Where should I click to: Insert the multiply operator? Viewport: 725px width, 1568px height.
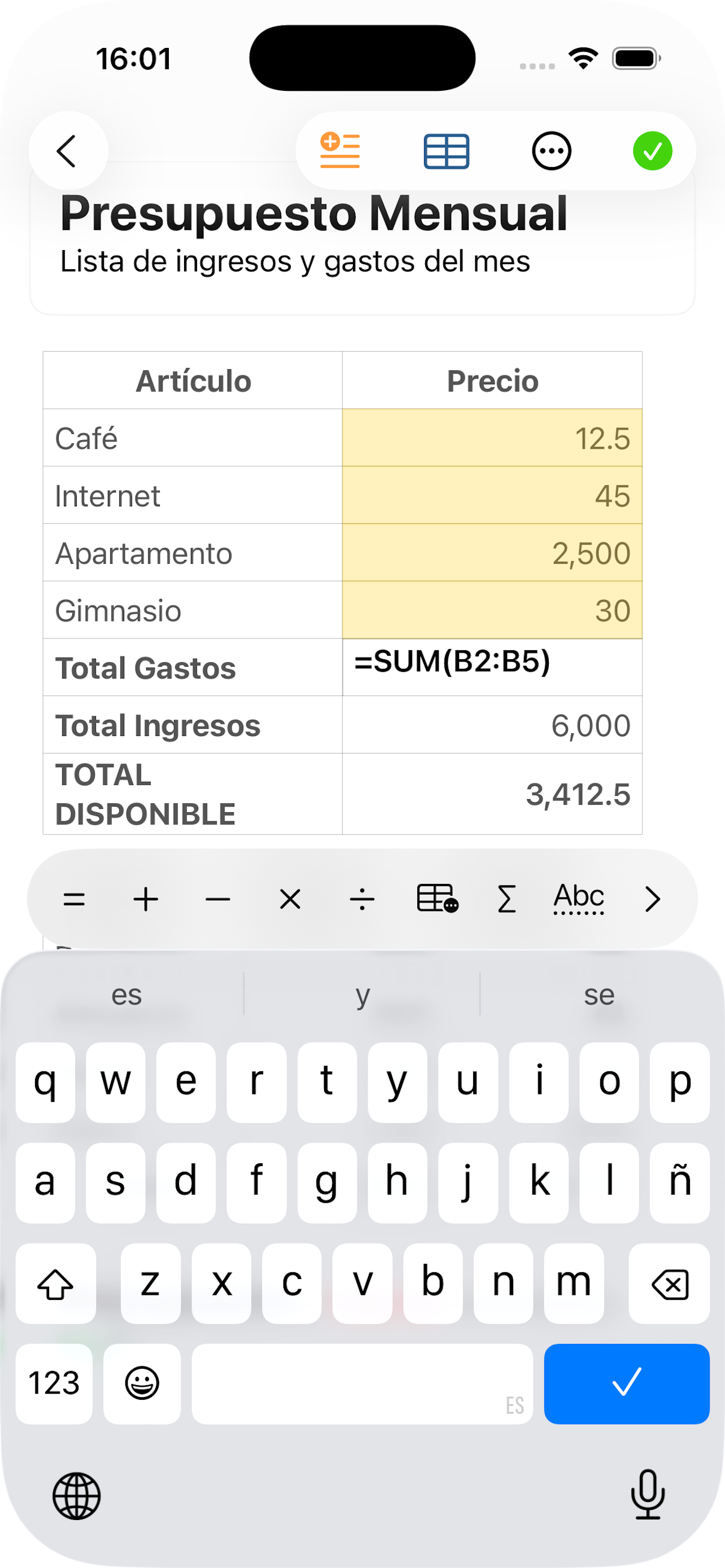click(290, 899)
